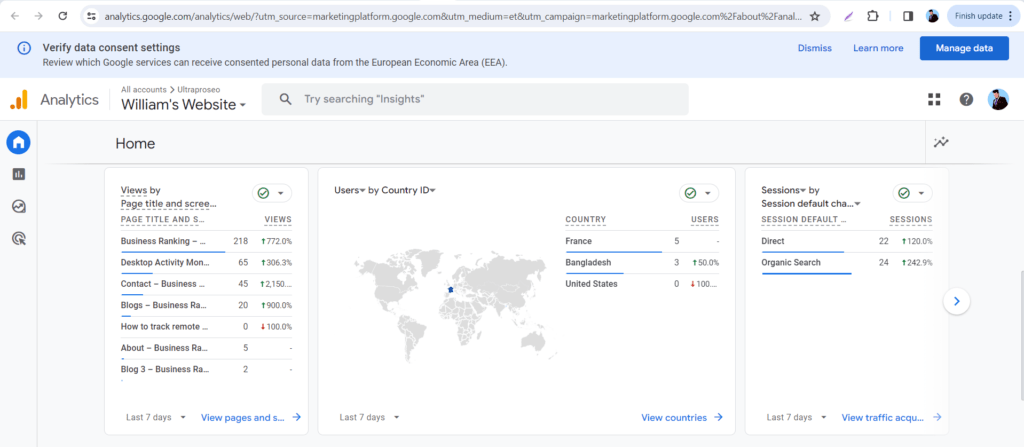This screenshot has height=447, width=1024.
Task: Select the Organic Search channel row
Action: (x=847, y=263)
